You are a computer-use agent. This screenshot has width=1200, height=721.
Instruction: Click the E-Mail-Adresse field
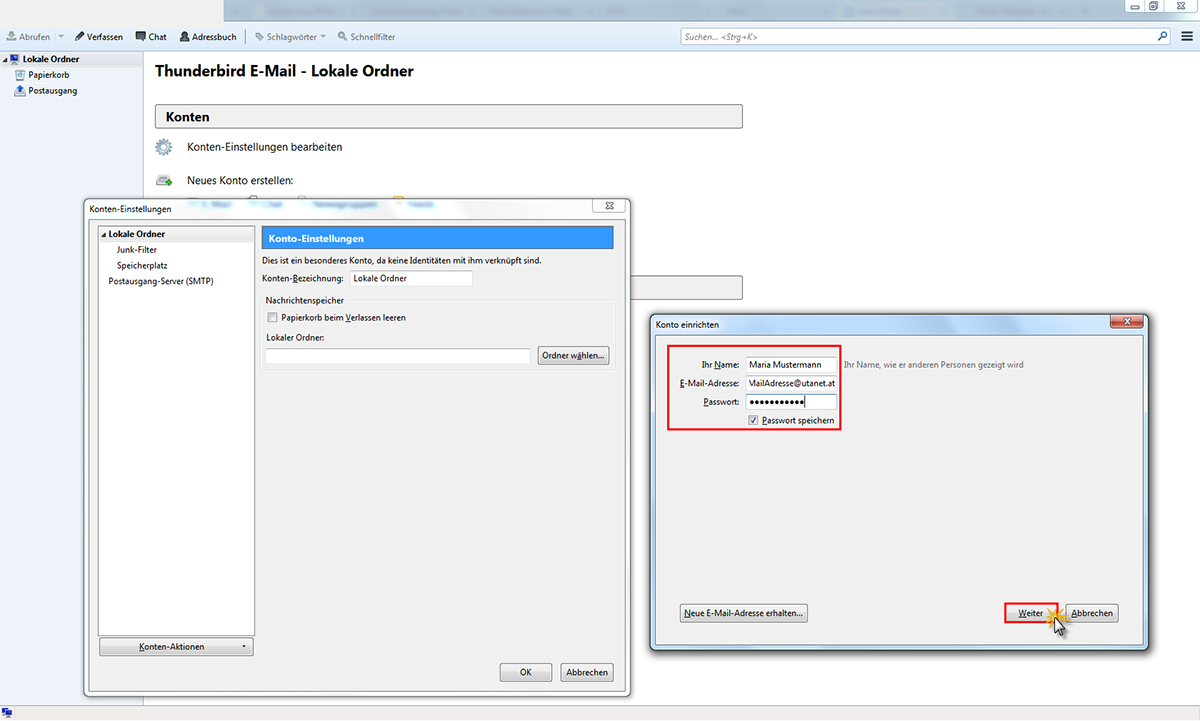pyautogui.click(x=790, y=383)
